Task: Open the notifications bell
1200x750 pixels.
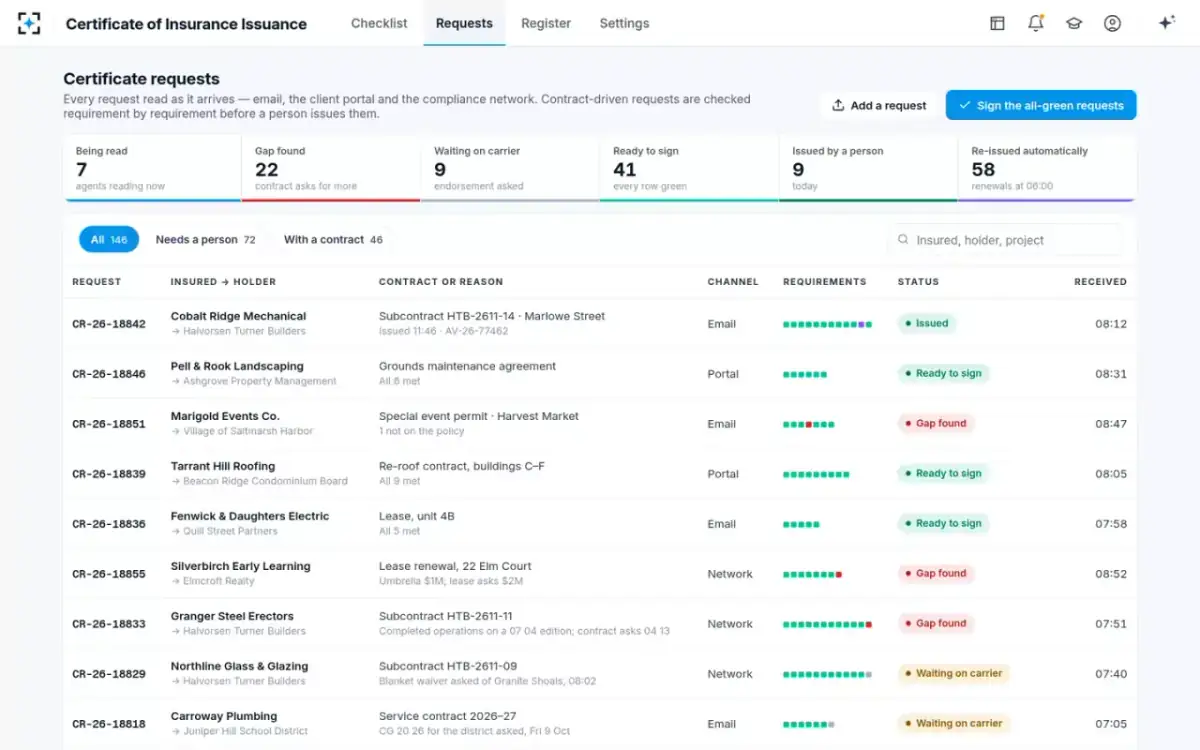Action: click(1036, 23)
